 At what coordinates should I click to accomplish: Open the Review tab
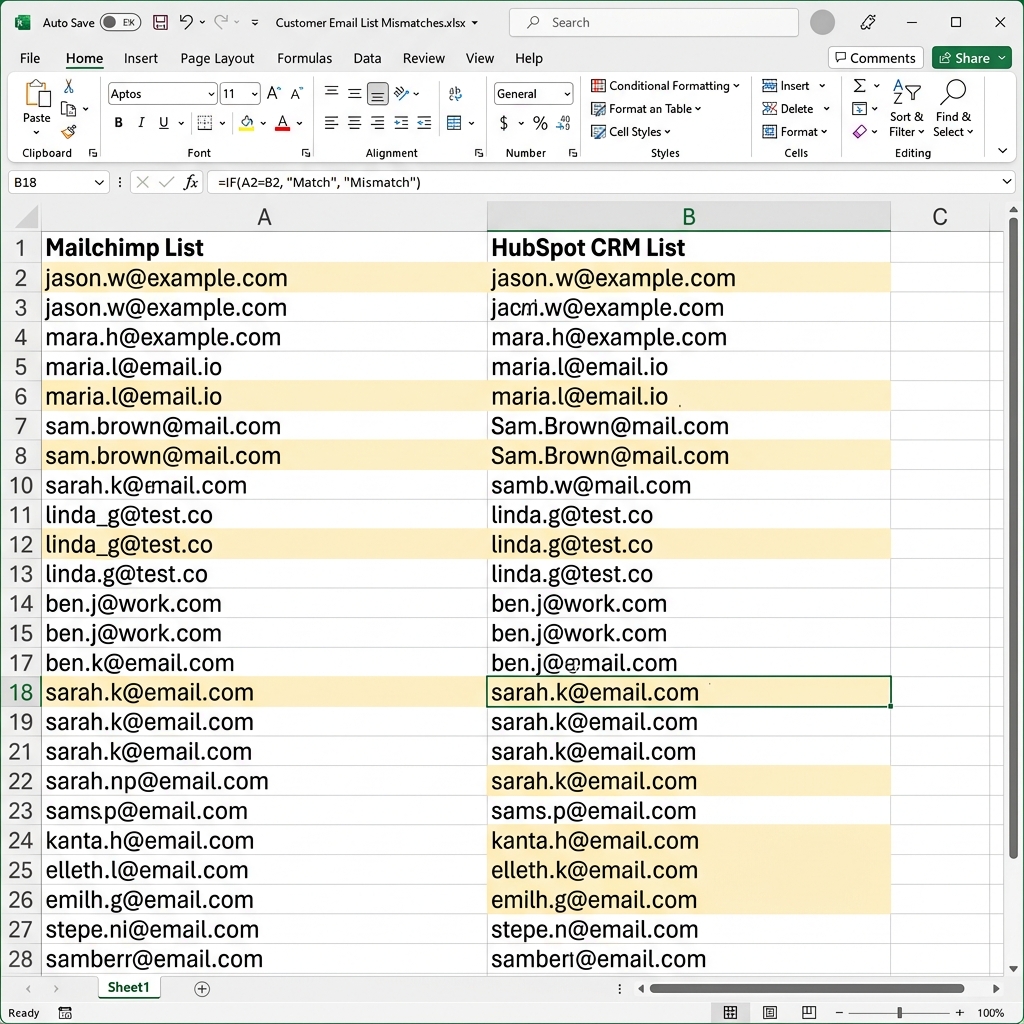pos(423,58)
